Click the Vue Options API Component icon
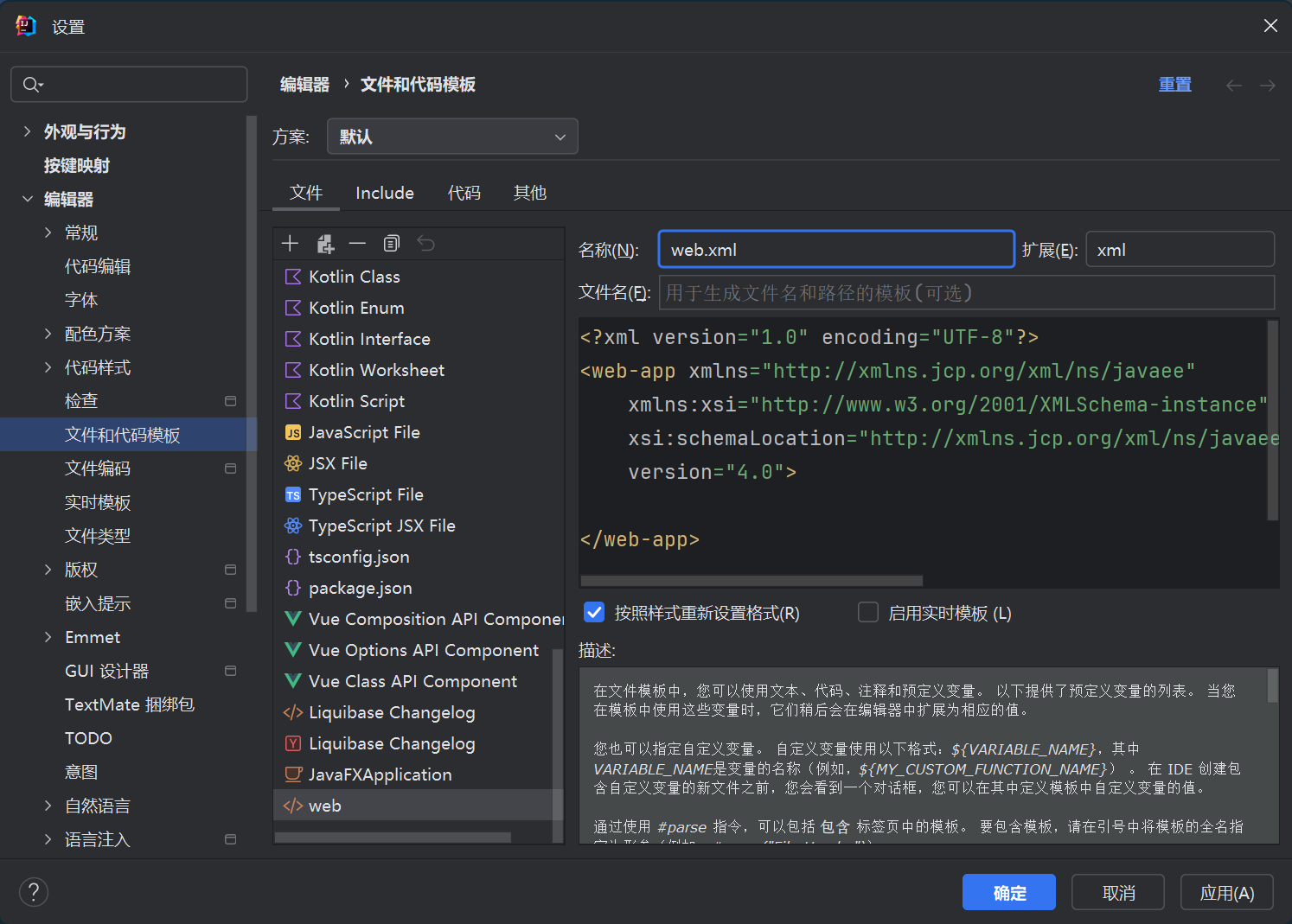The height and width of the screenshot is (924, 1292). (x=293, y=650)
